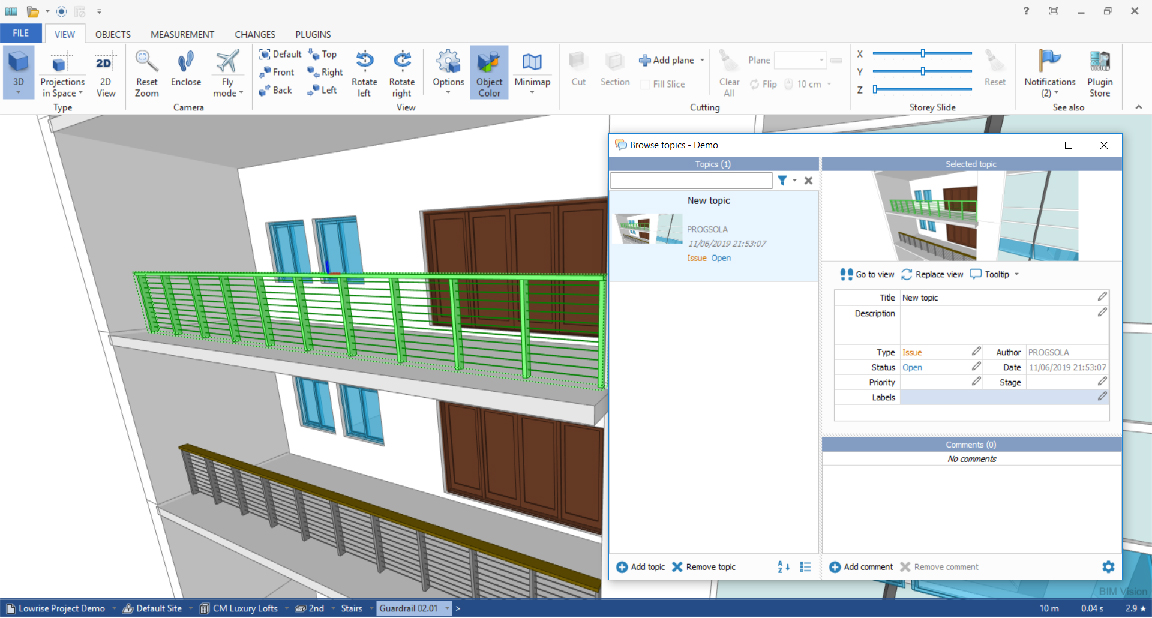Image resolution: width=1152 pixels, height=618 pixels.
Task: Click the Reset Zoom camera tool
Action: [146, 72]
